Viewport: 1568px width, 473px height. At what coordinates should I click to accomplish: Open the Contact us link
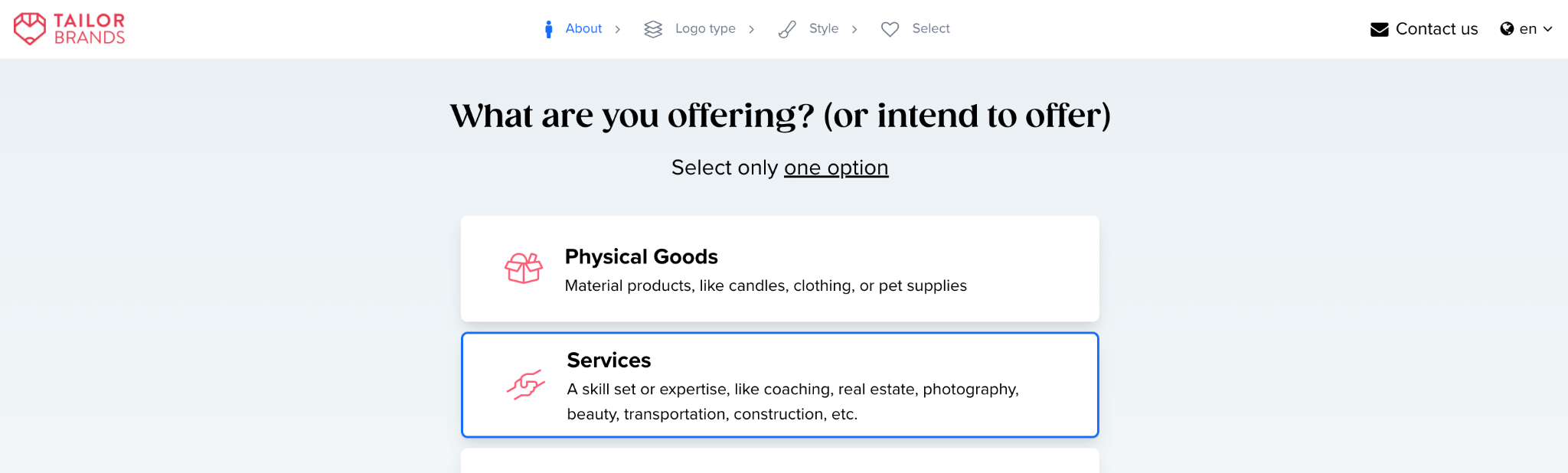click(x=1436, y=29)
